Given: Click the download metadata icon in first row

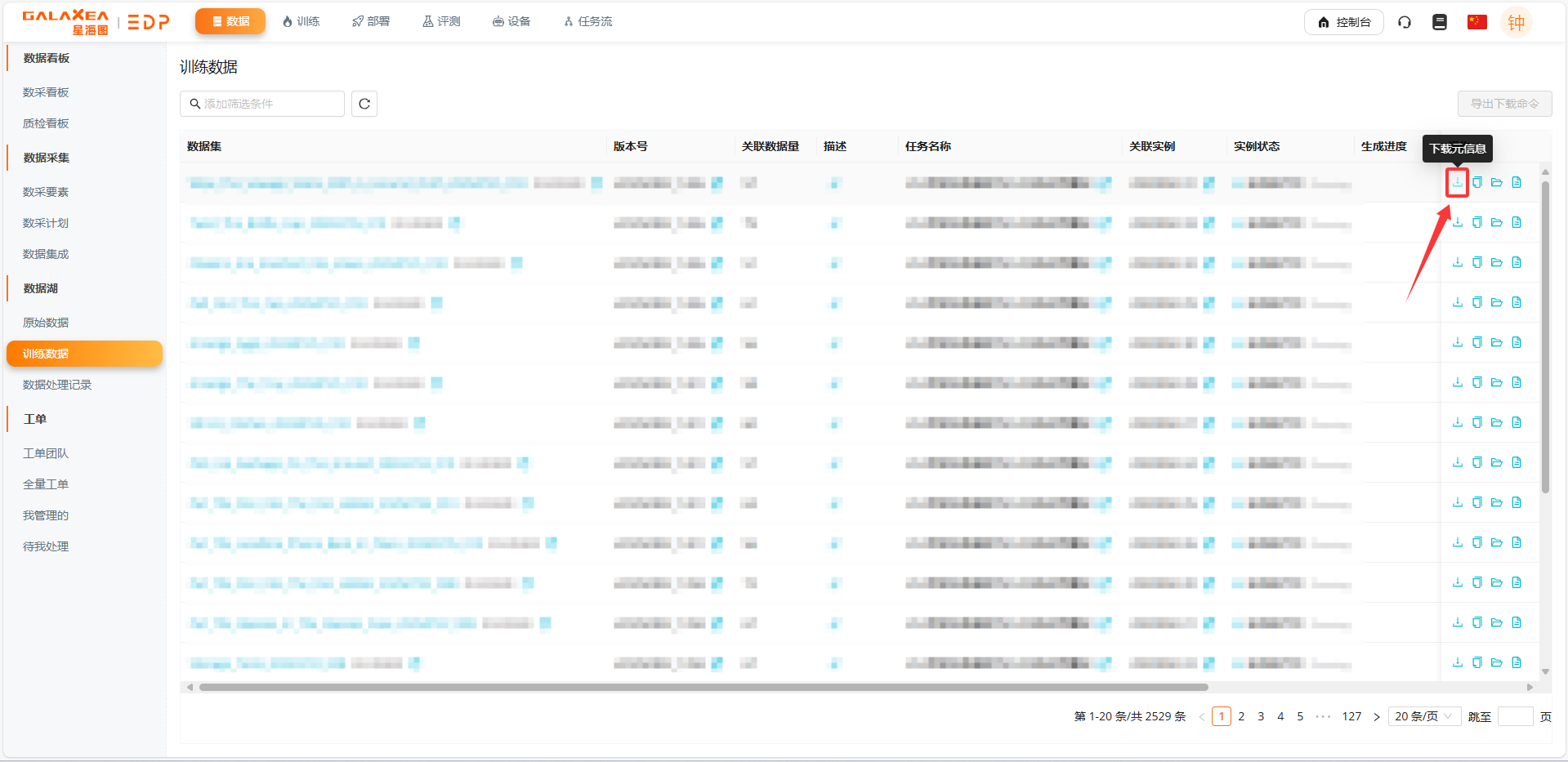Looking at the screenshot, I should (1457, 182).
